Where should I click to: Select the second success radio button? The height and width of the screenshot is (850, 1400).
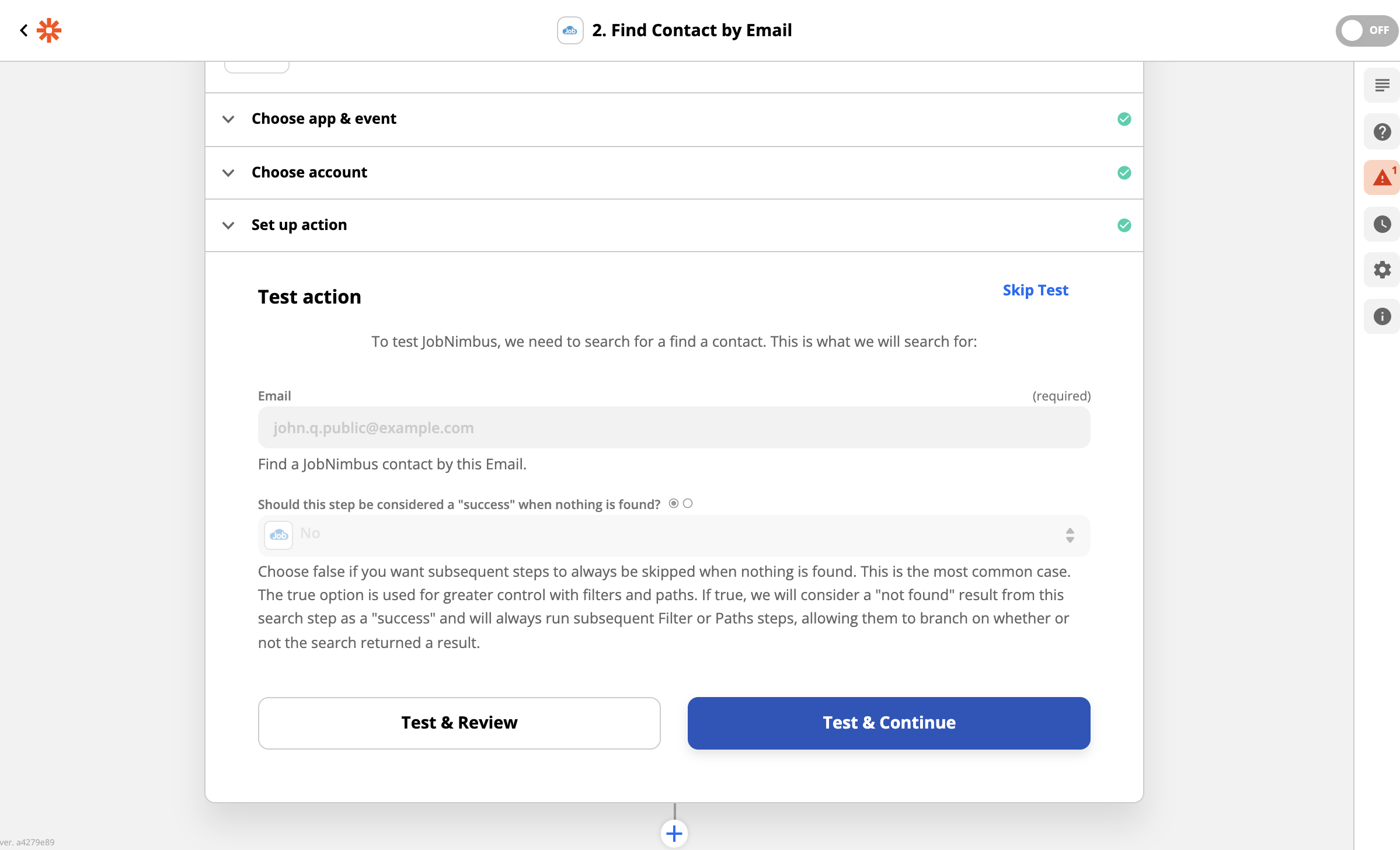click(688, 503)
